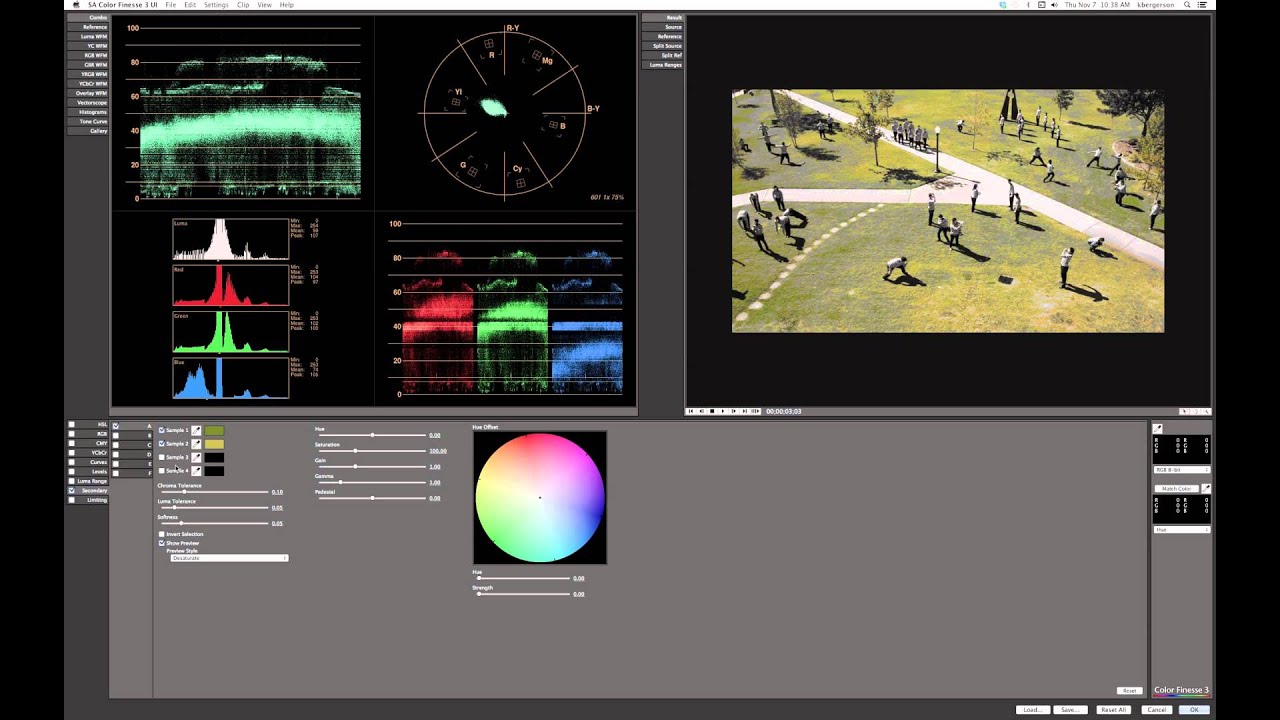Select the Levels correction tab

88,472
